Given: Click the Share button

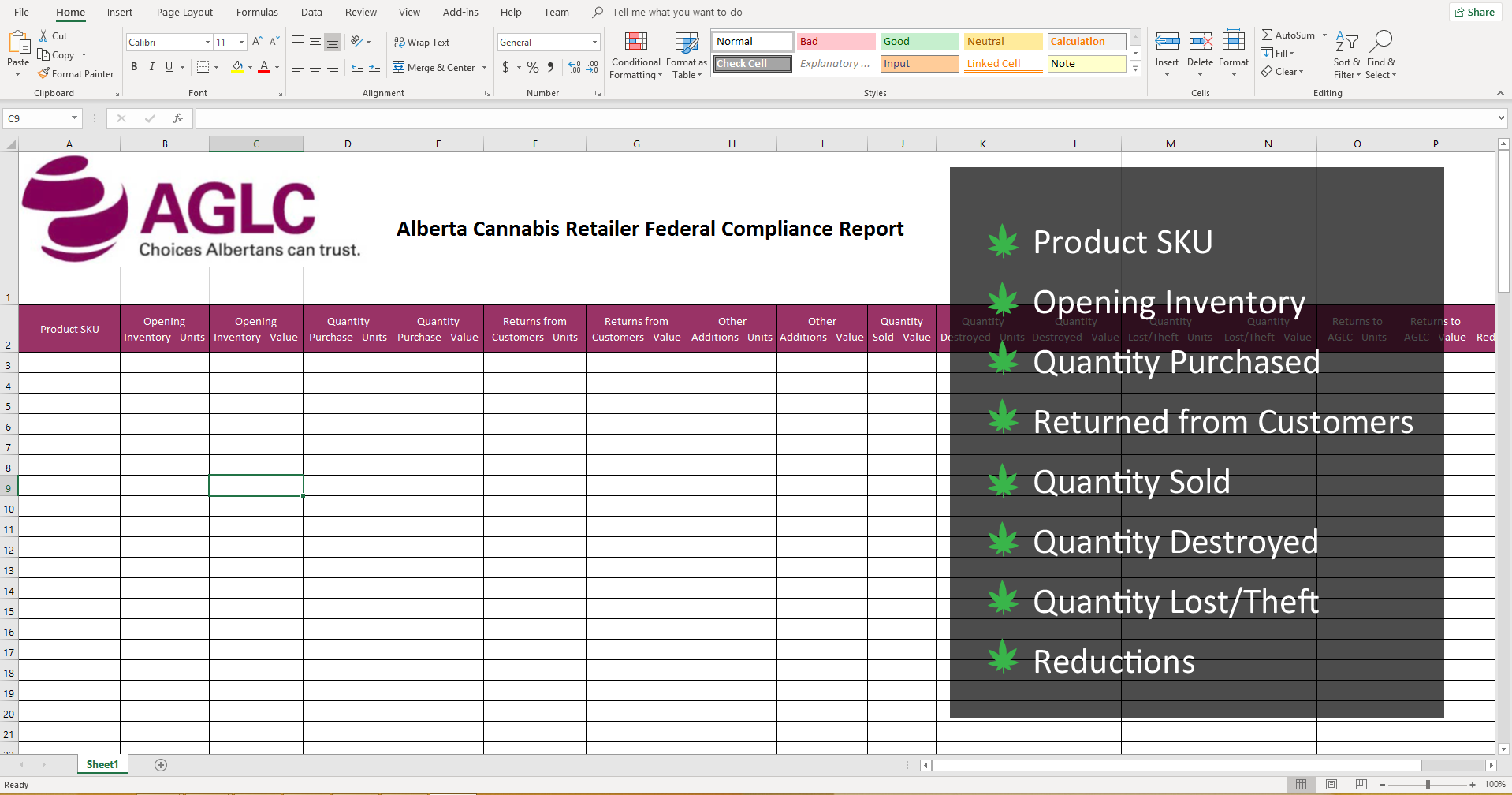Looking at the screenshot, I should pyautogui.click(x=1475, y=12).
